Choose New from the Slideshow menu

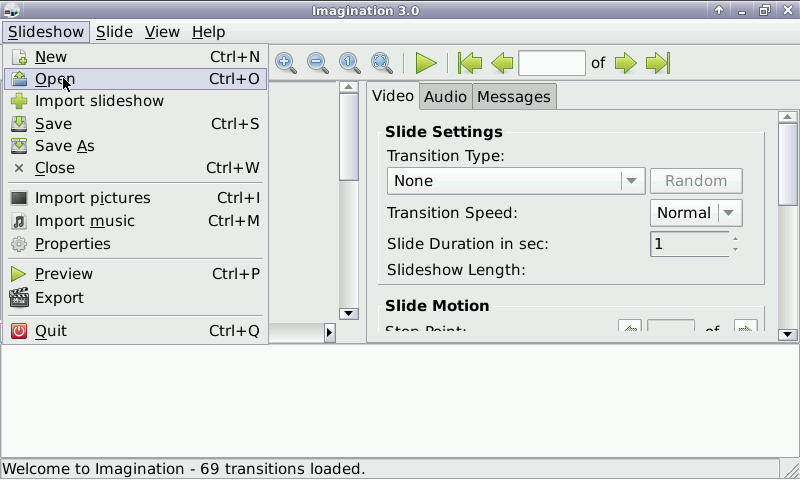(135, 57)
